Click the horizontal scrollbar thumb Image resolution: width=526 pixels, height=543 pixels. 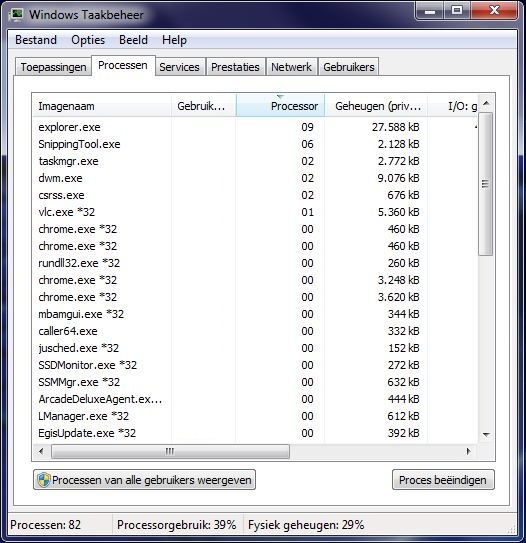[x=170, y=451]
